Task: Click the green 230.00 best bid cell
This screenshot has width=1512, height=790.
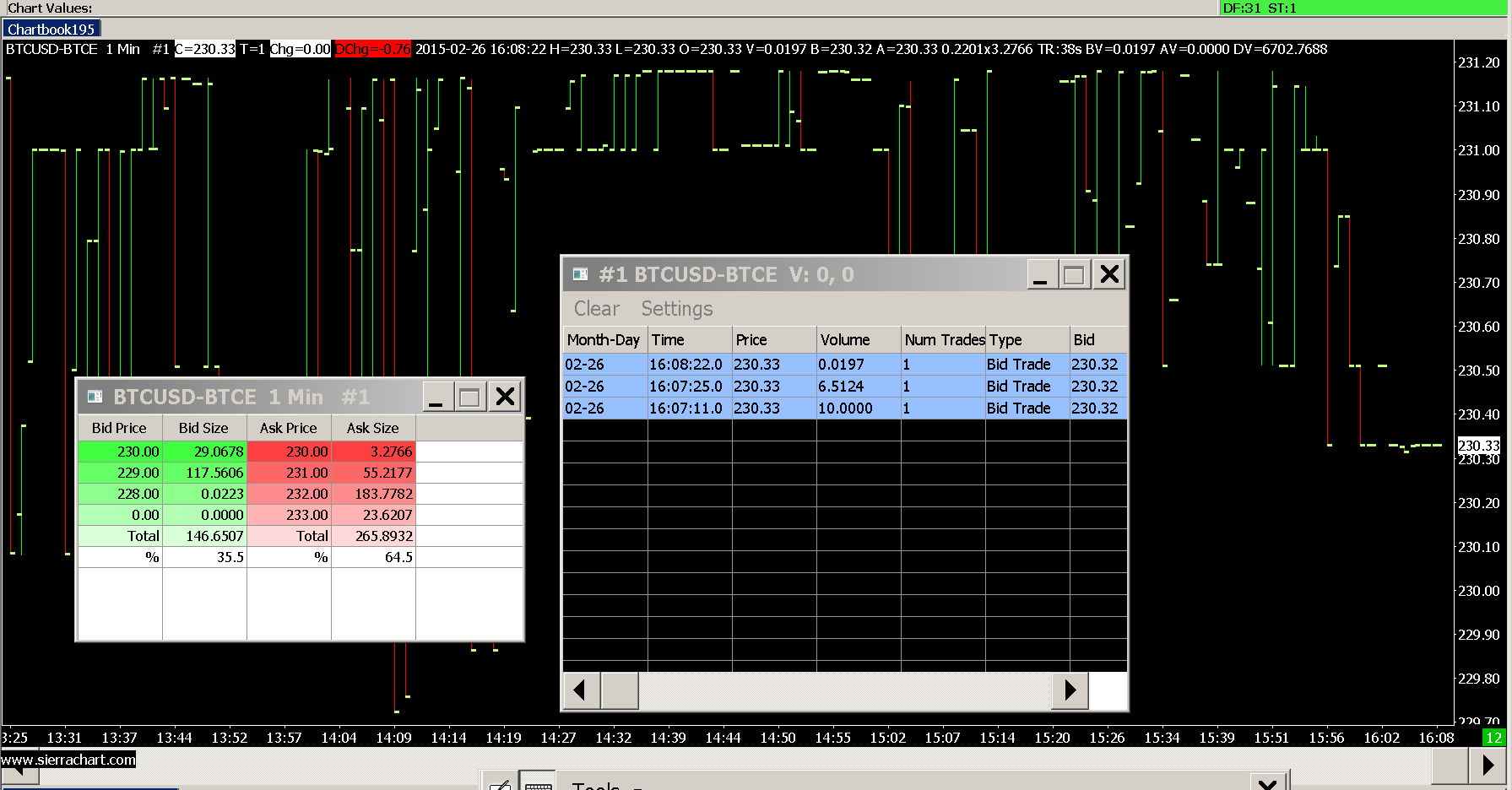Action: [121, 452]
